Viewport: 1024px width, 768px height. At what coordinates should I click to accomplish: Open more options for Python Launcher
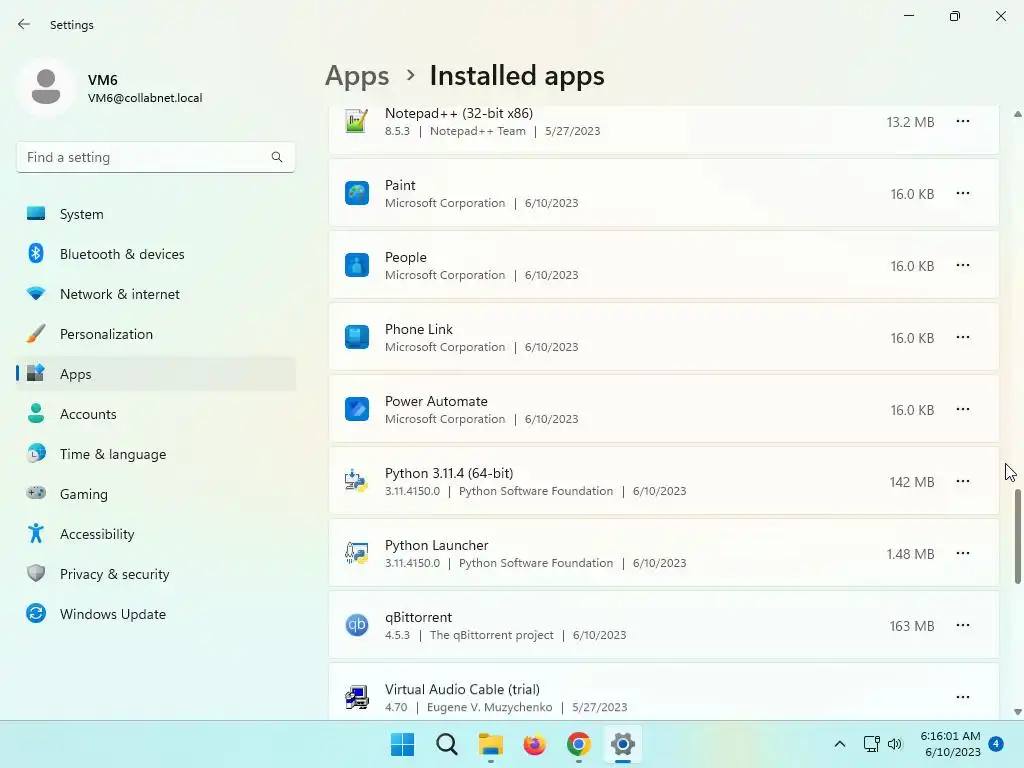pyautogui.click(x=963, y=553)
